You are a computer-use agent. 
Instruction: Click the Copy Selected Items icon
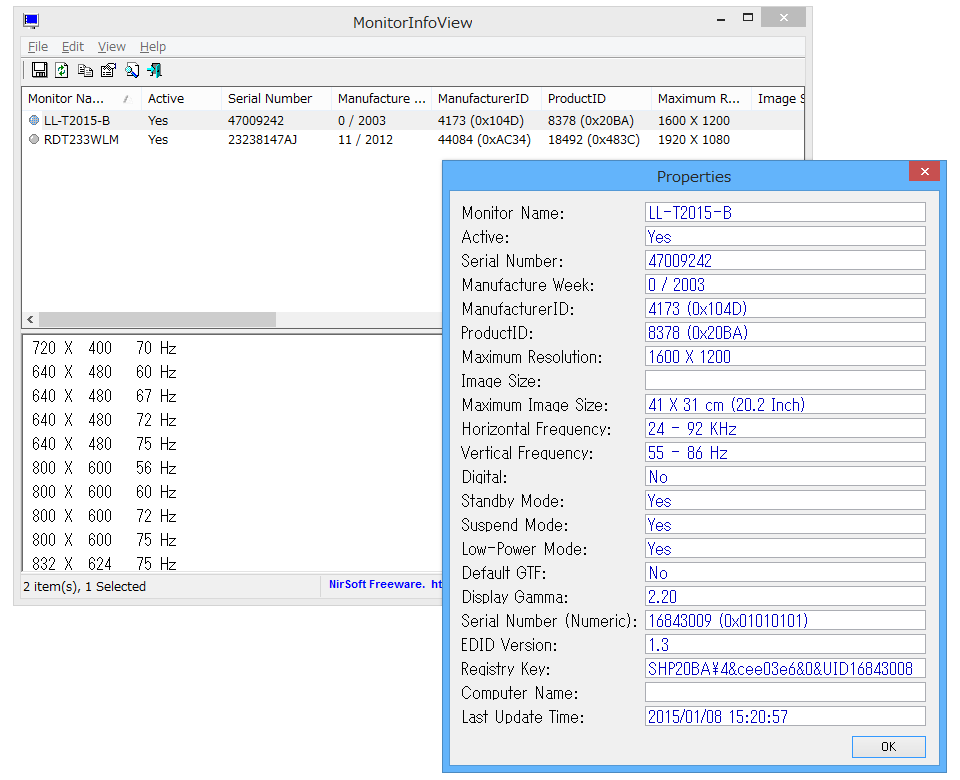click(85, 70)
